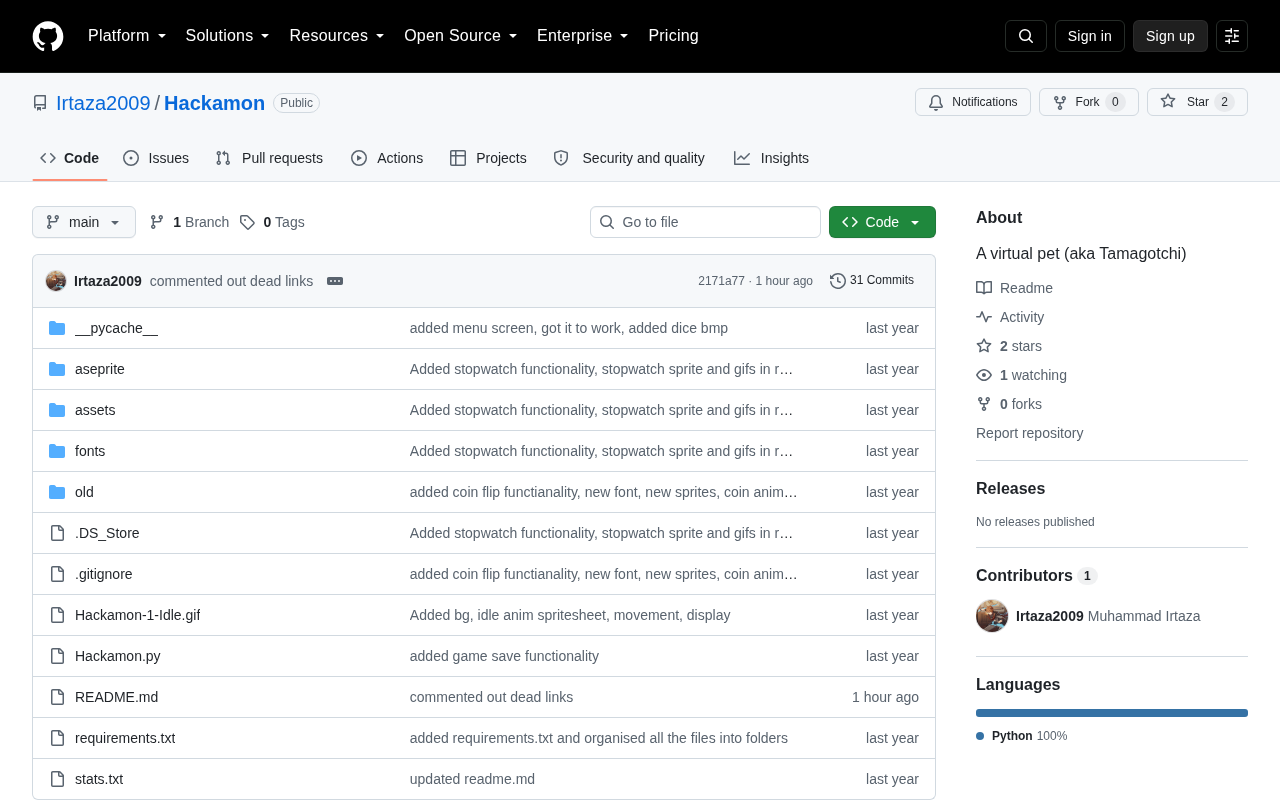Screen dimensions: 1280x800
Task: Open appearance settings sliders icon
Action: coord(1232,36)
